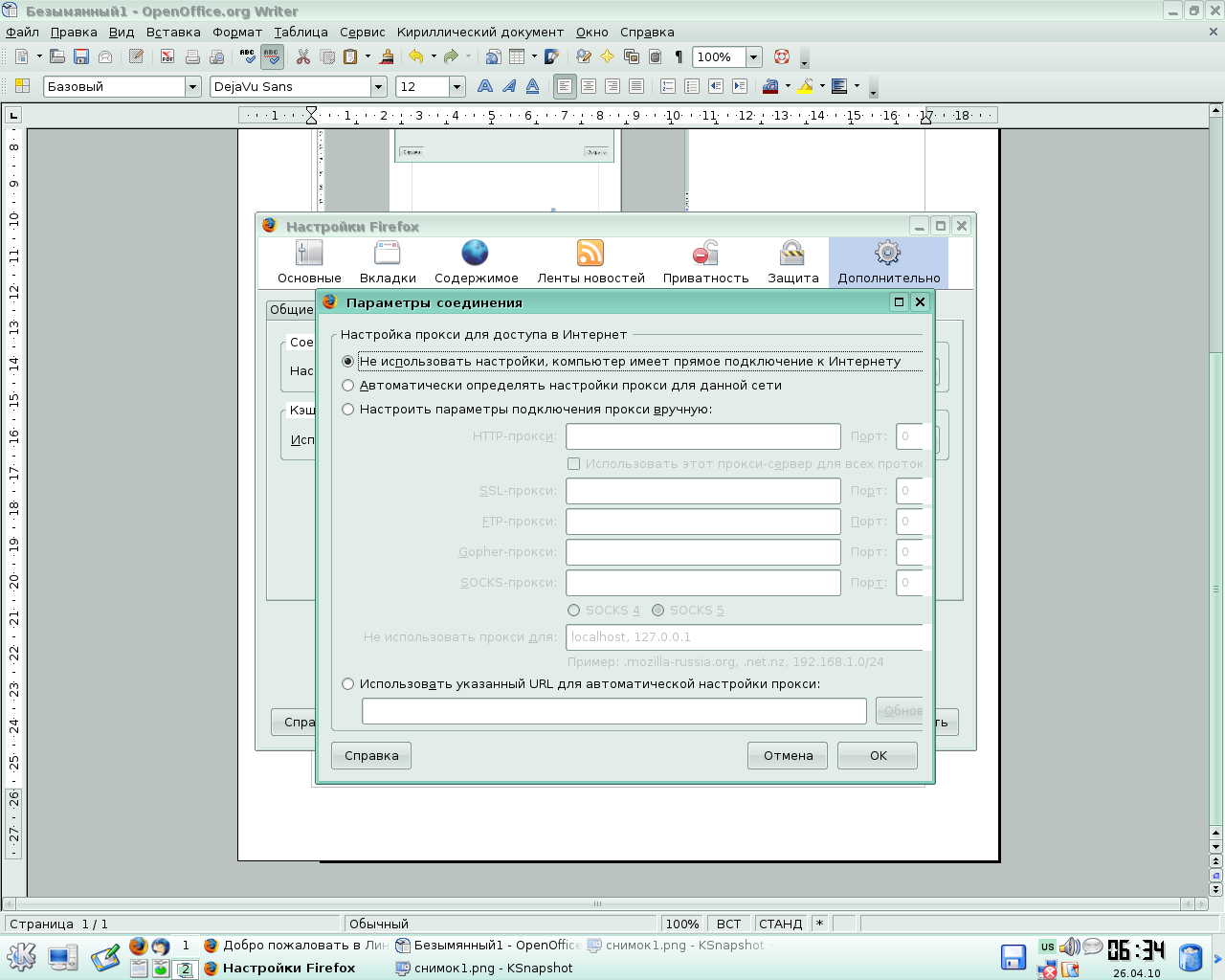Click the Format paintbrush icon
This screenshot has width=1225, height=980.
click(x=387, y=57)
